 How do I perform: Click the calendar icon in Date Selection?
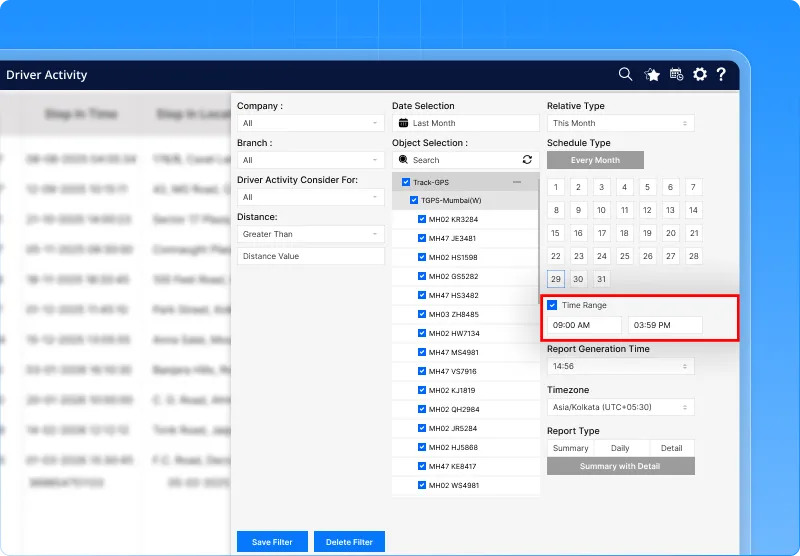click(404, 123)
